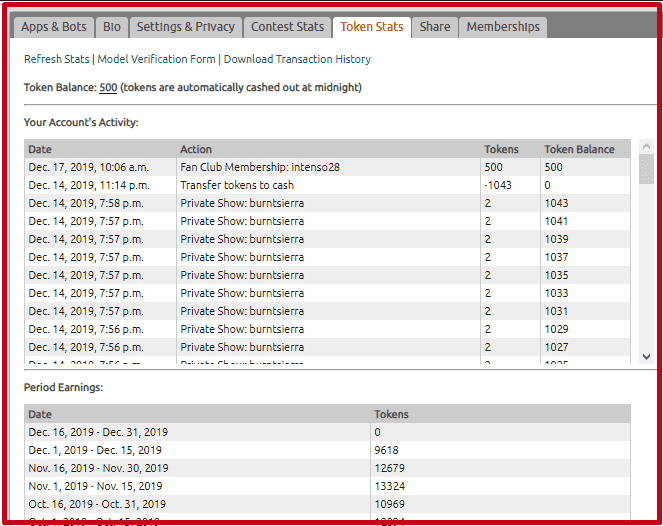Click Download Transaction History link

point(297,60)
